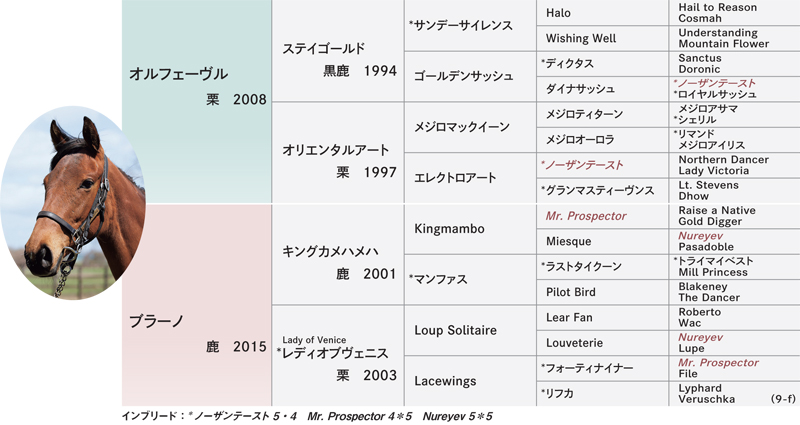The height and width of the screenshot is (425, 800).
Task: Click the Kingmambo cell
Action: [x=470, y=229]
